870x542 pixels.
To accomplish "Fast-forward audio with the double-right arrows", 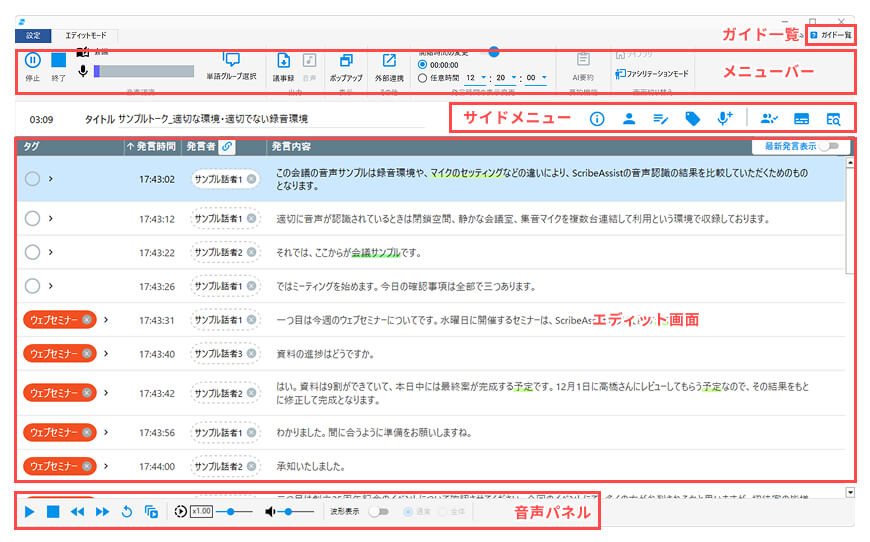I will [102, 511].
